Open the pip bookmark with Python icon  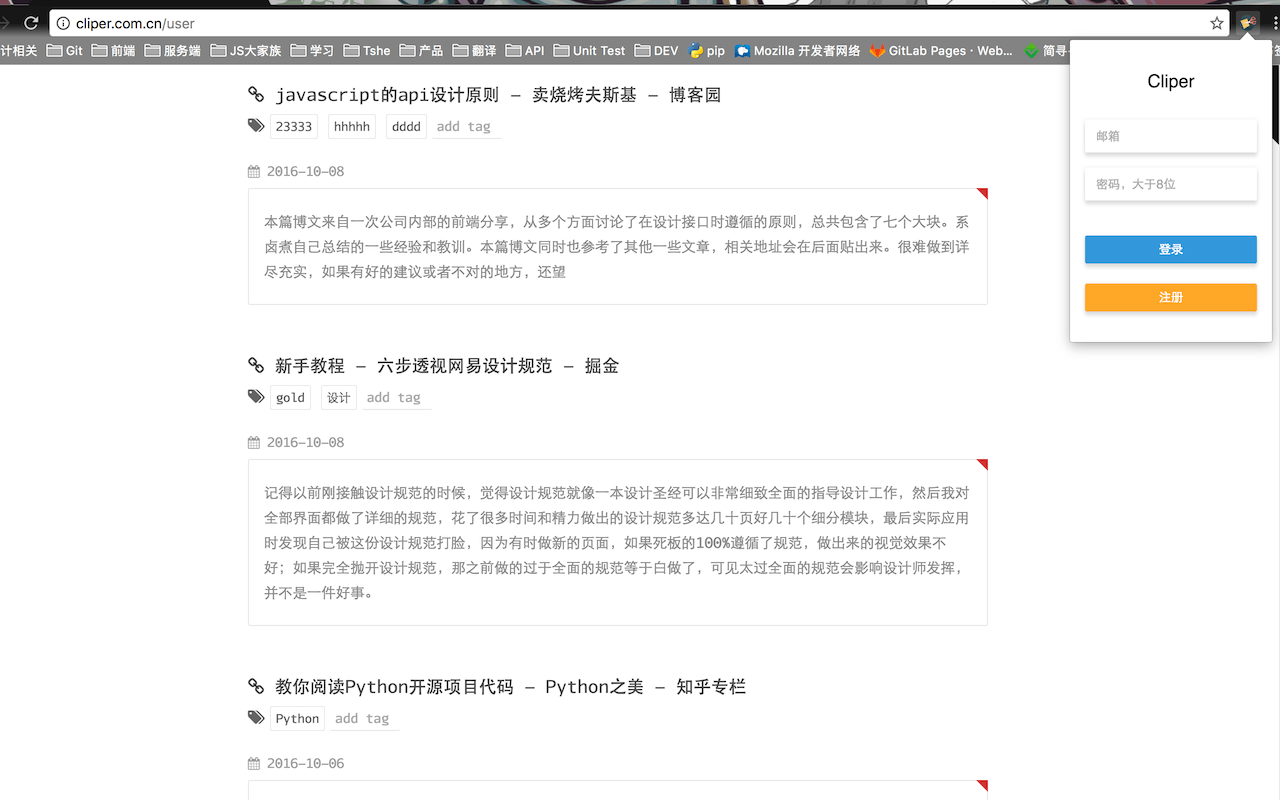tap(707, 51)
